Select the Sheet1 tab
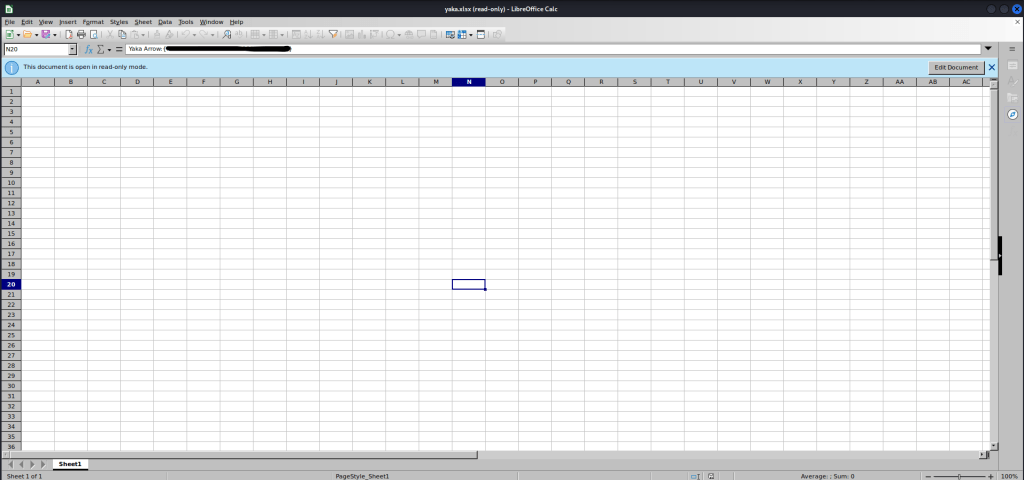 70,464
